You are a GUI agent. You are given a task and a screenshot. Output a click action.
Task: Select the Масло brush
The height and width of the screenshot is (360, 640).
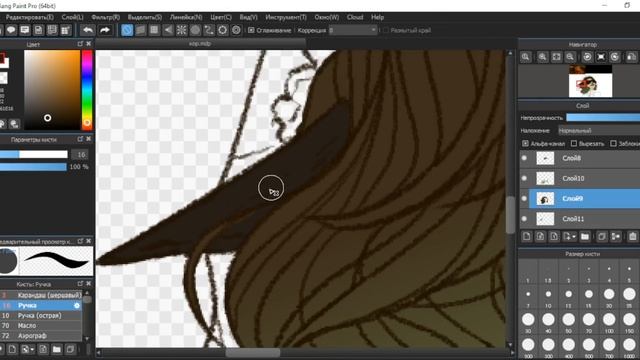click(x=41, y=326)
